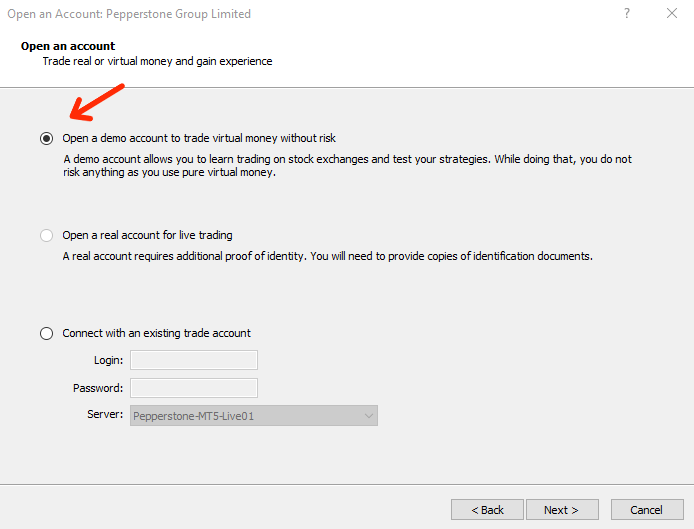Choose the real account for live trading option
Viewport: 694px width, 529px height.
coord(47,236)
